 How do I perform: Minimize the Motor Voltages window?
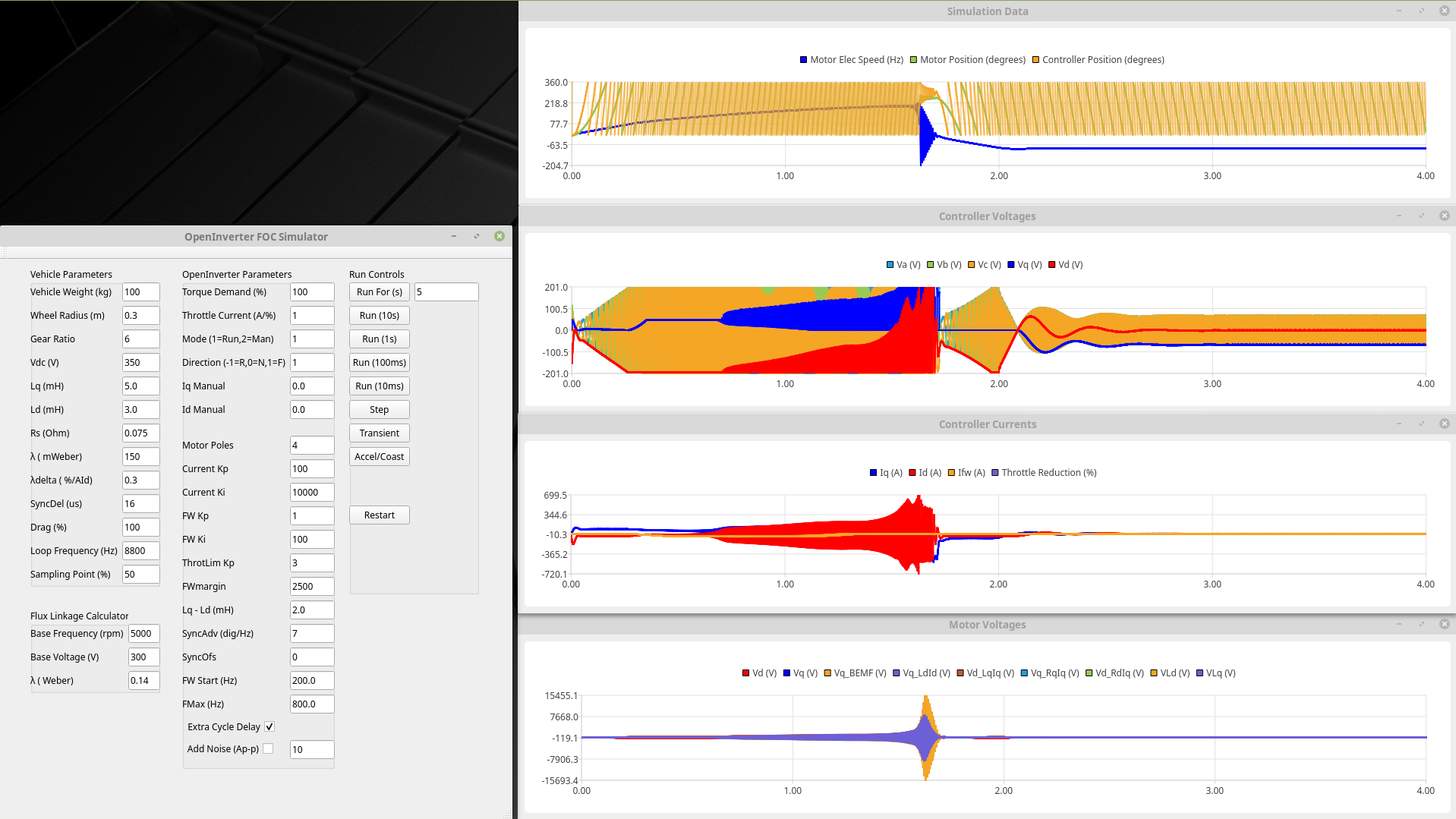pyautogui.click(x=1398, y=624)
